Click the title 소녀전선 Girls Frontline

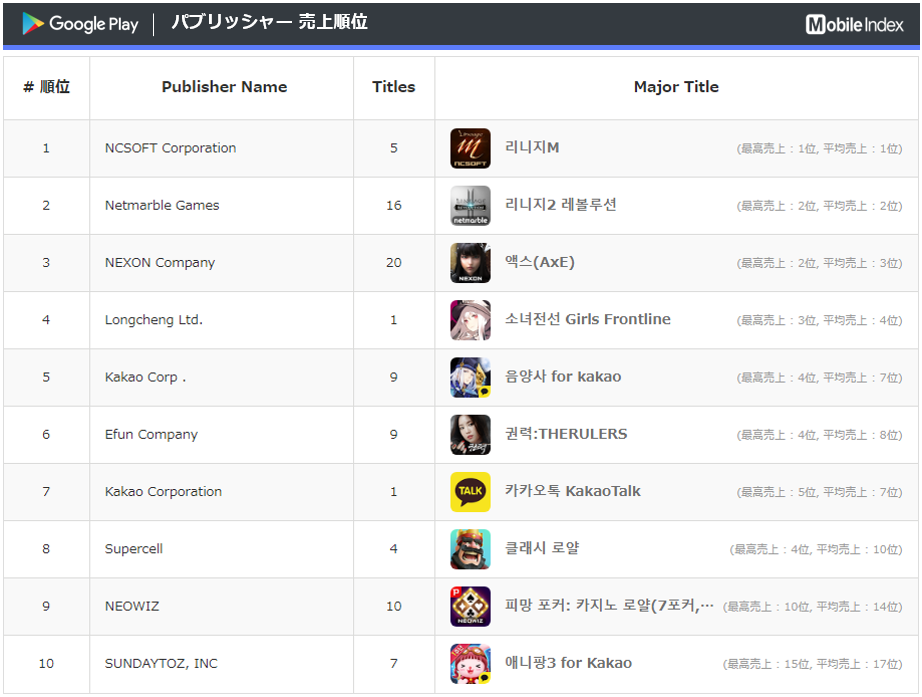pos(588,319)
